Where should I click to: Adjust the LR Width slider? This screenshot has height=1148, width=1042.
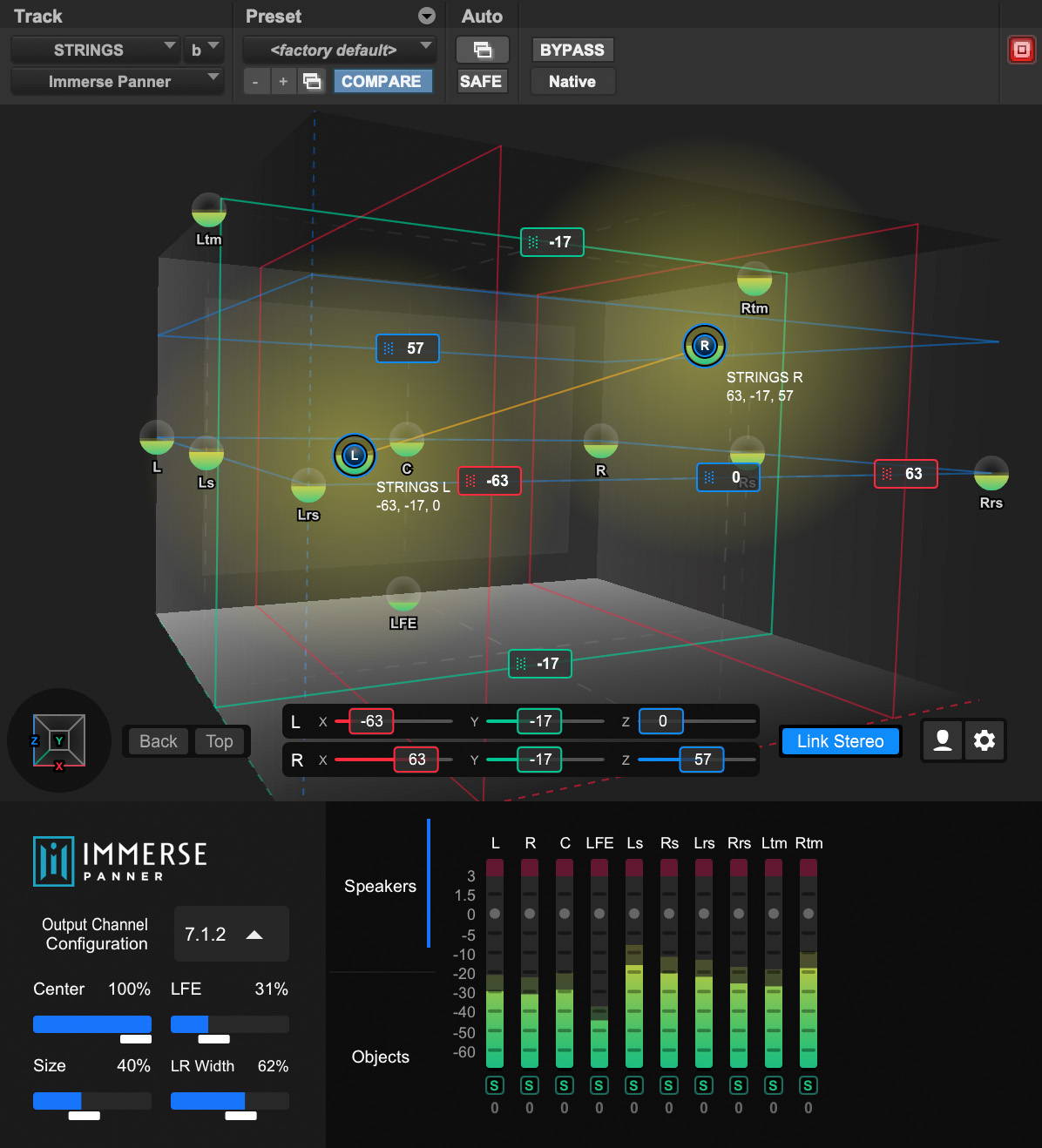230,1101
